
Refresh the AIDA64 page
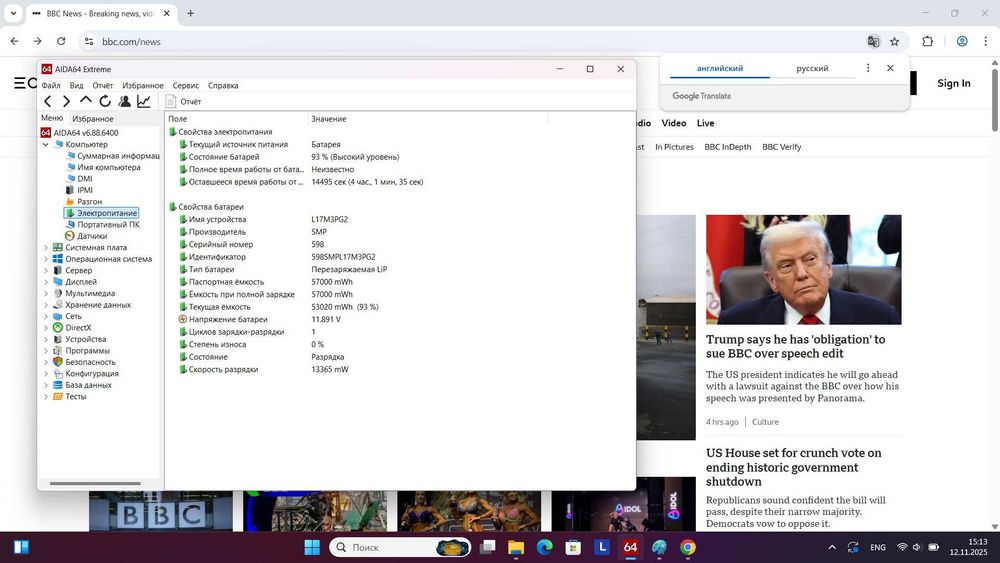105,101
